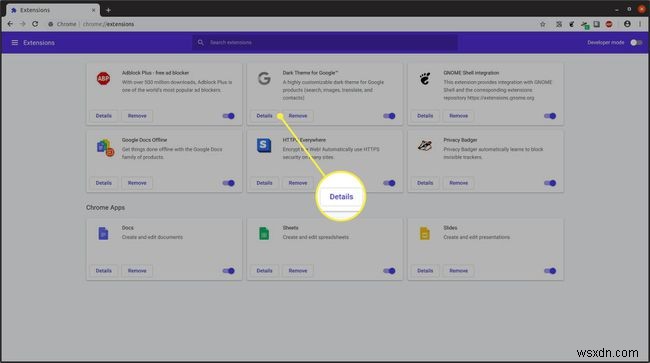Remove the Sheets app

pyautogui.click(x=298, y=271)
